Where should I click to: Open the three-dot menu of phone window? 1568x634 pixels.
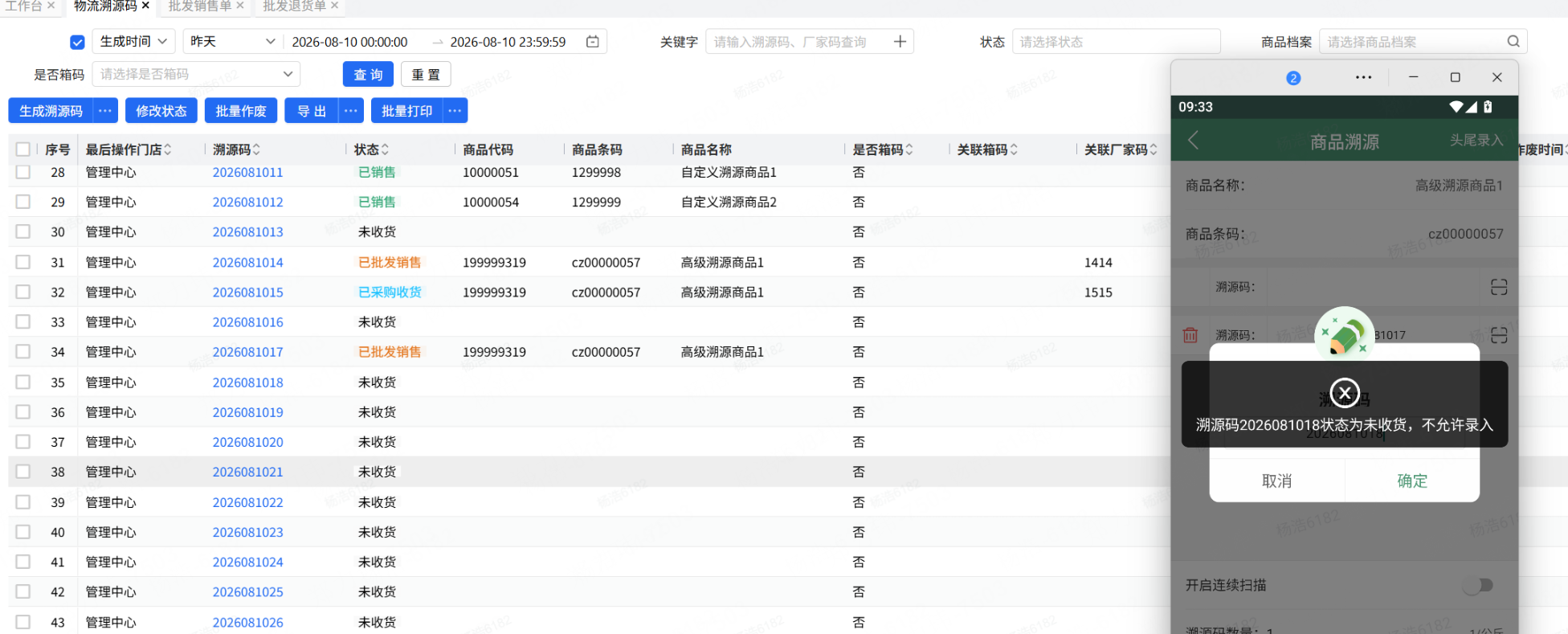(1363, 77)
